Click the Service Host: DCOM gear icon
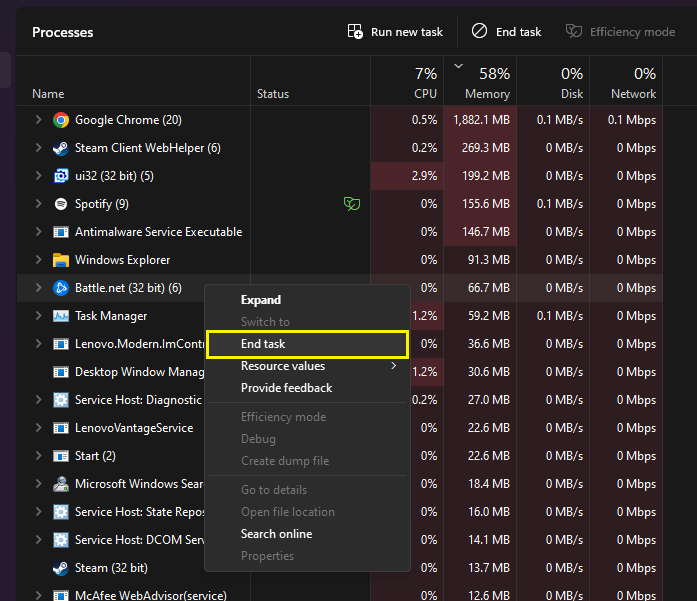The height and width of the screenshot is (601, 697). pyautogui.click(x=61, y=540)
